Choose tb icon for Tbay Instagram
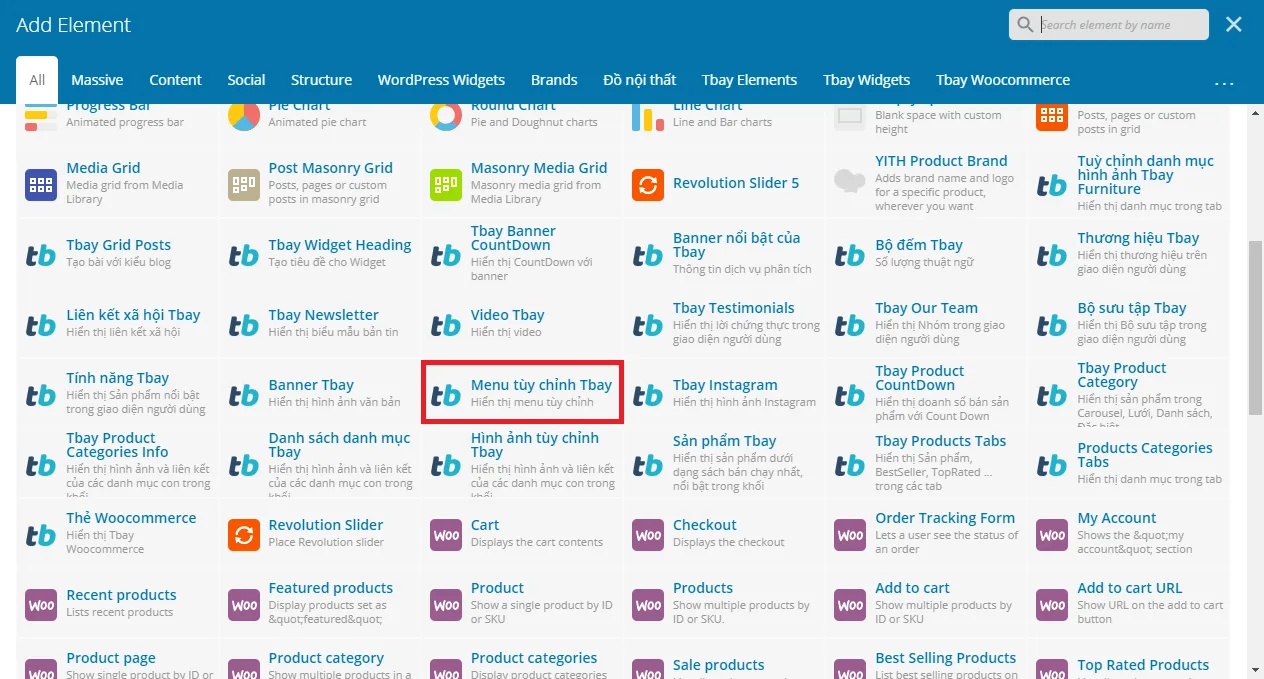The width and height of the screenshot is (1264, 679). [648, 395]
